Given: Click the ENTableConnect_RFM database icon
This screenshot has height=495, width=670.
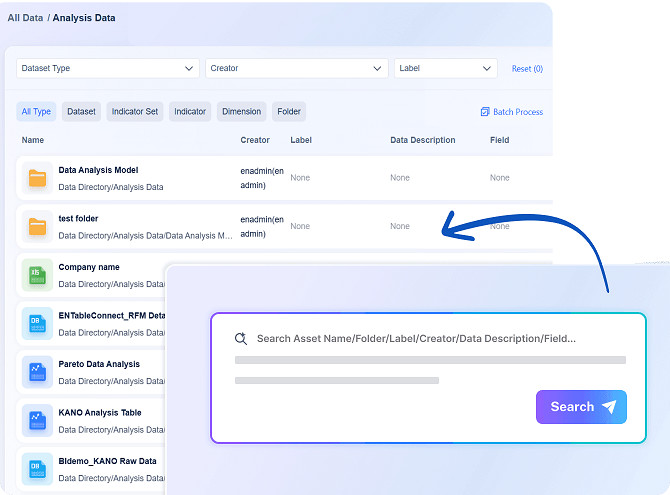Looking at the screenshot, I should 38,323.
